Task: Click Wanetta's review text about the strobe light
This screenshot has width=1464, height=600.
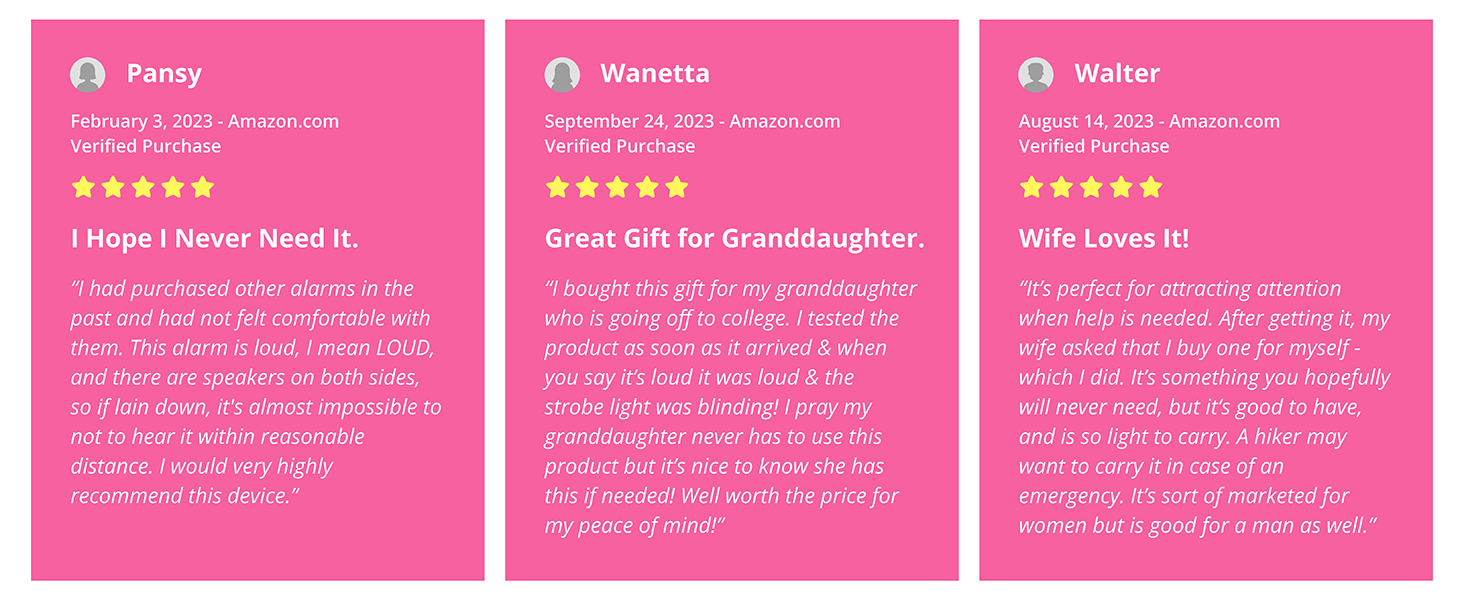Action: 708,407
